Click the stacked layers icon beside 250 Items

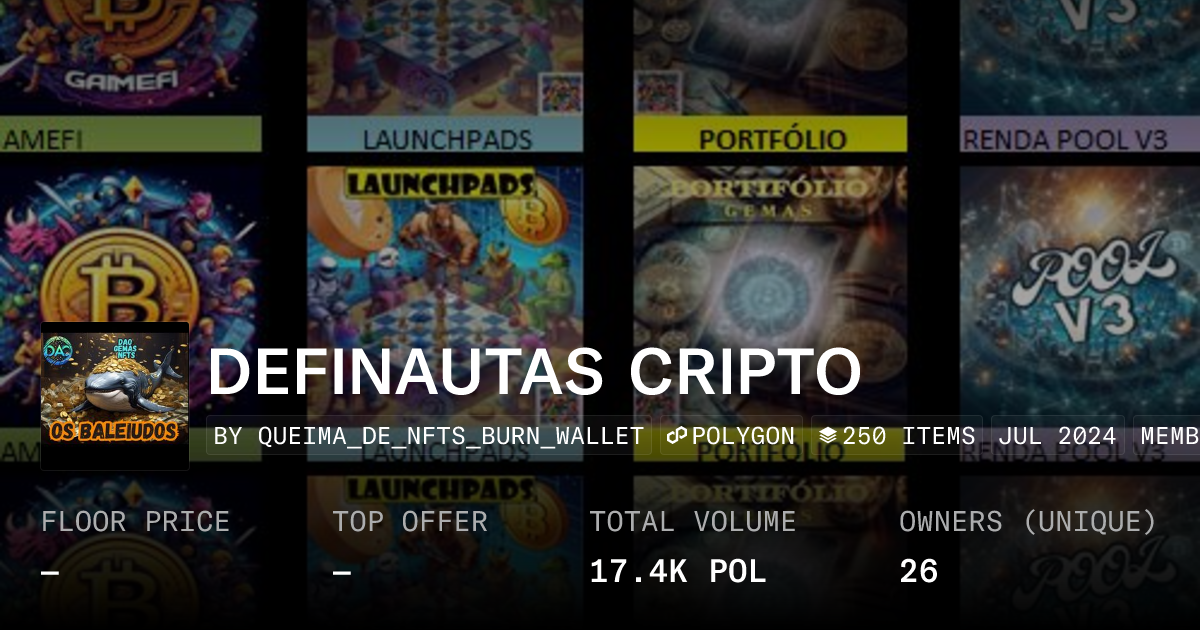click(x=828, y=437)
